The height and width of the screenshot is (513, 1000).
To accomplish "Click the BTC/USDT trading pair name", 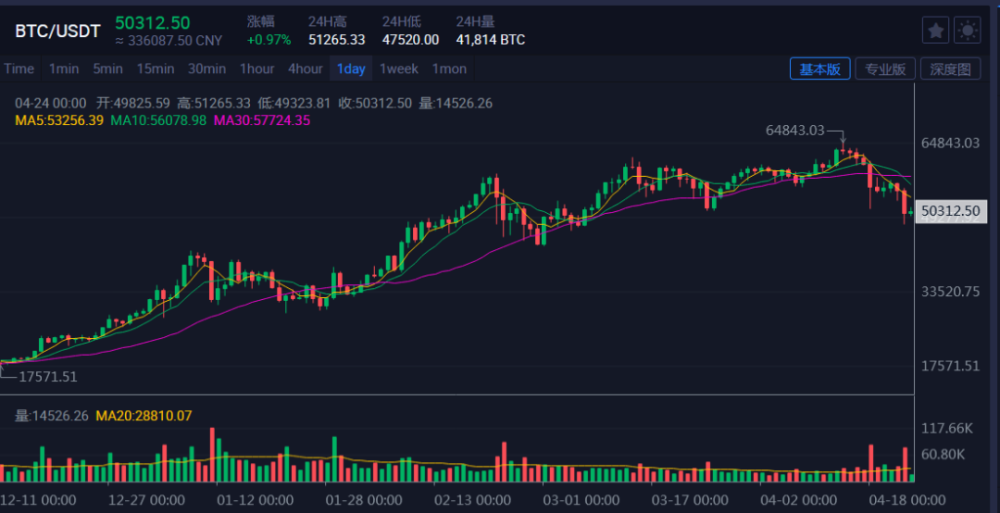I will 57,31.
